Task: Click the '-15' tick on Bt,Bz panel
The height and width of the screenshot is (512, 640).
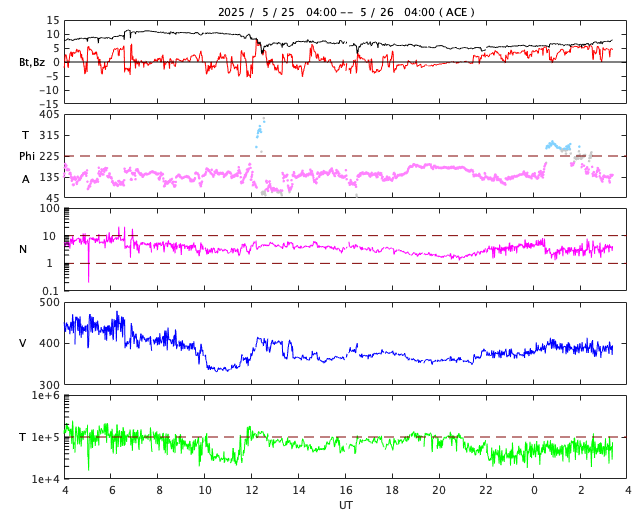Action: tap(49, 105)
